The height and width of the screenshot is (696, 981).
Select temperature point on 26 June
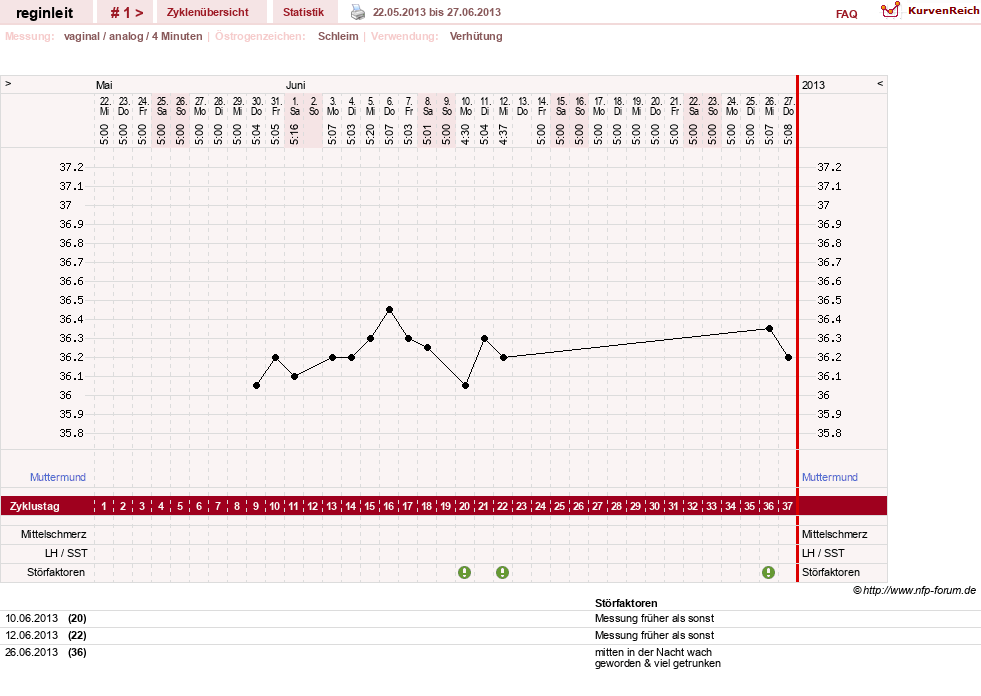770,329
